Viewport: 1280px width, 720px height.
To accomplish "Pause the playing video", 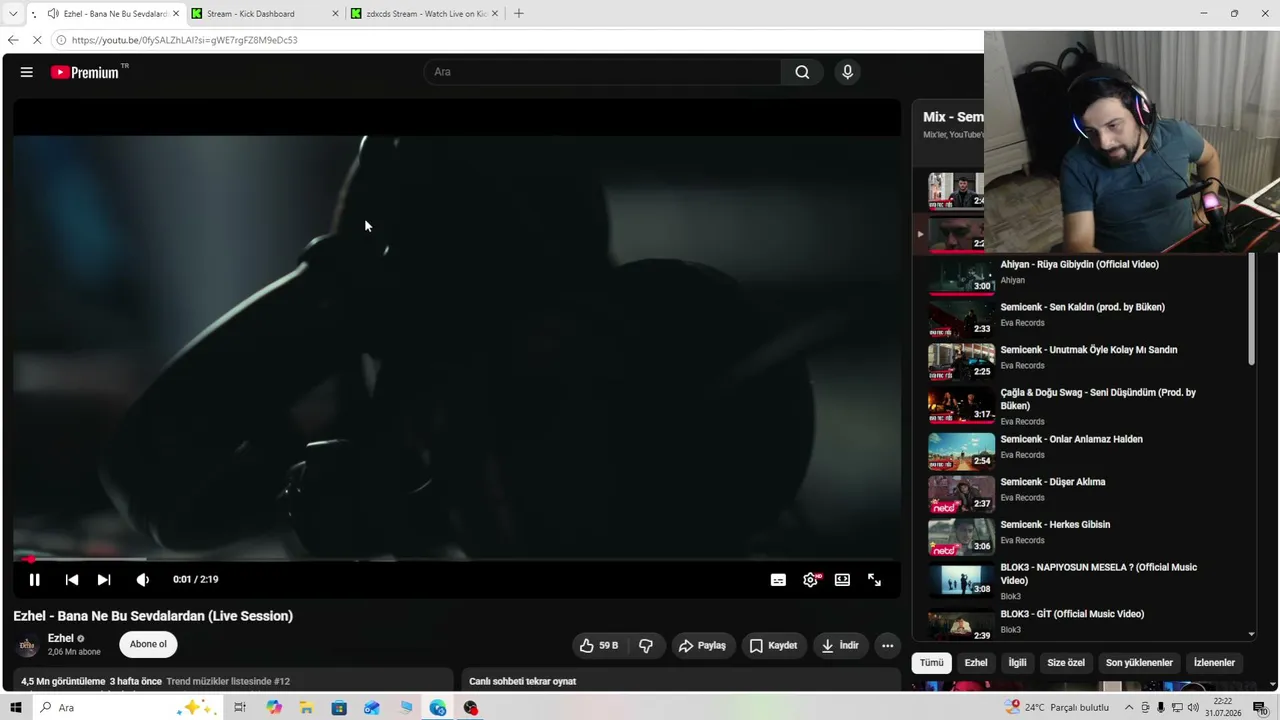I will pos(34,580).
